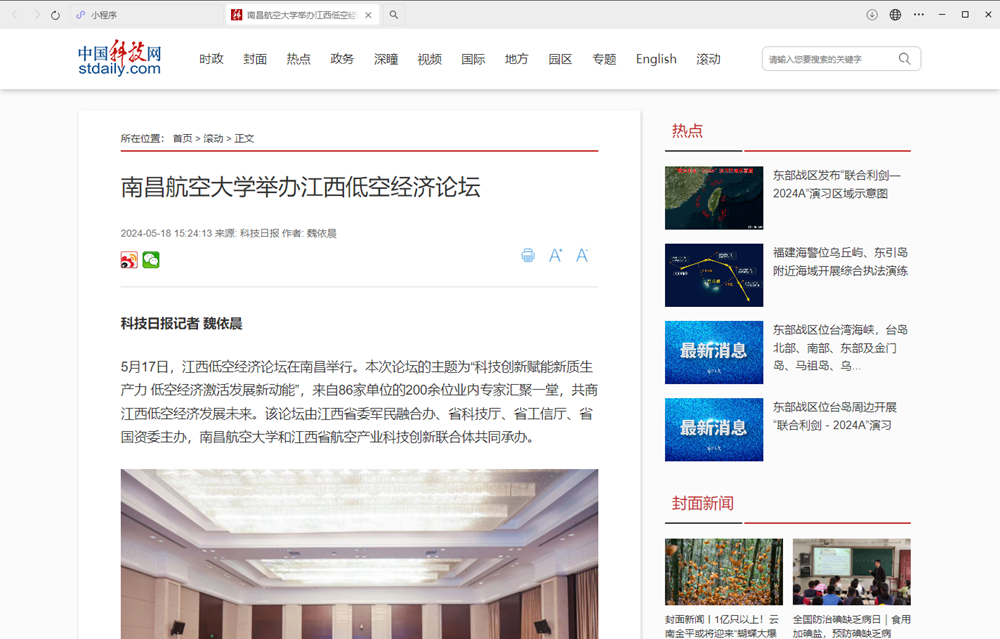Decrease font size with A- icon
Screen dimensions: 1000x639
coord(582,255)
